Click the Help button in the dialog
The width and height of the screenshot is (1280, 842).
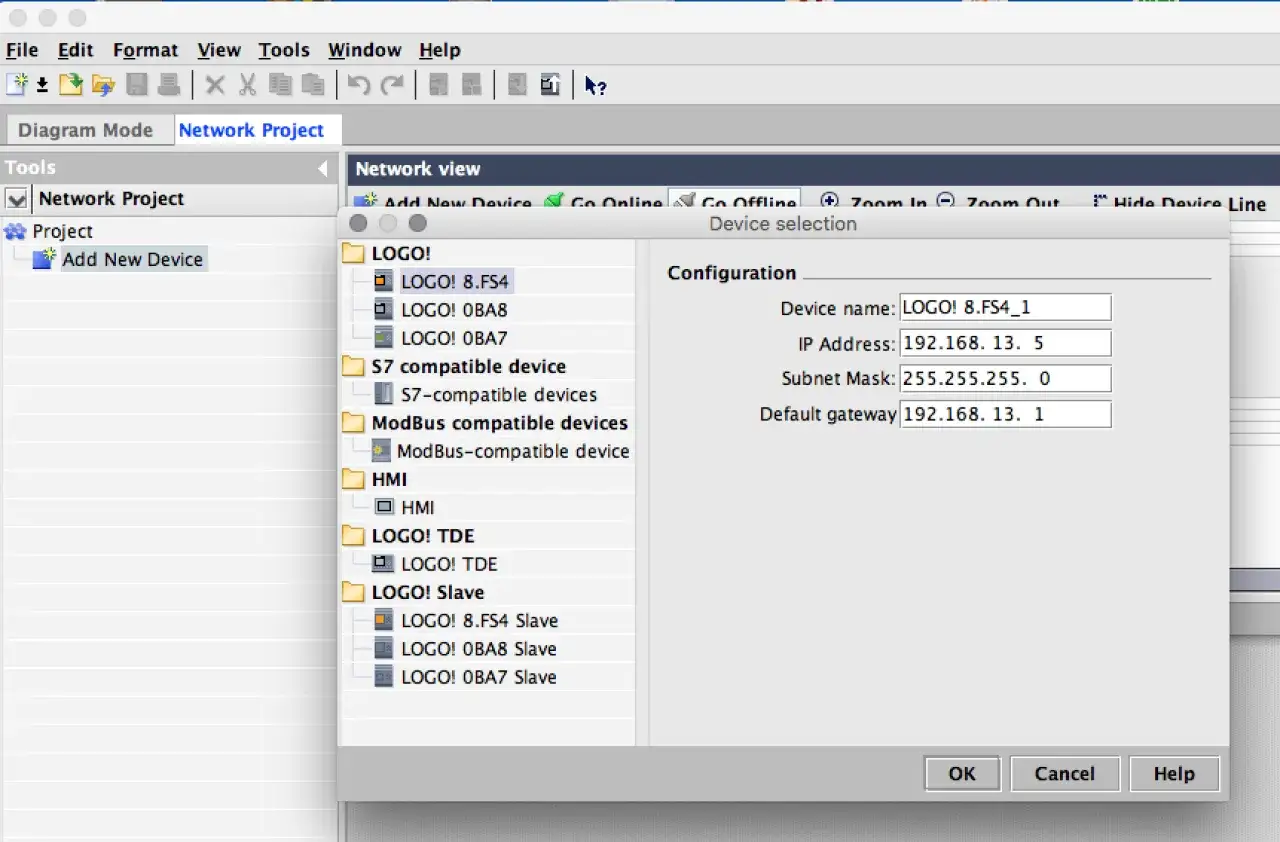coord(1174,773)
